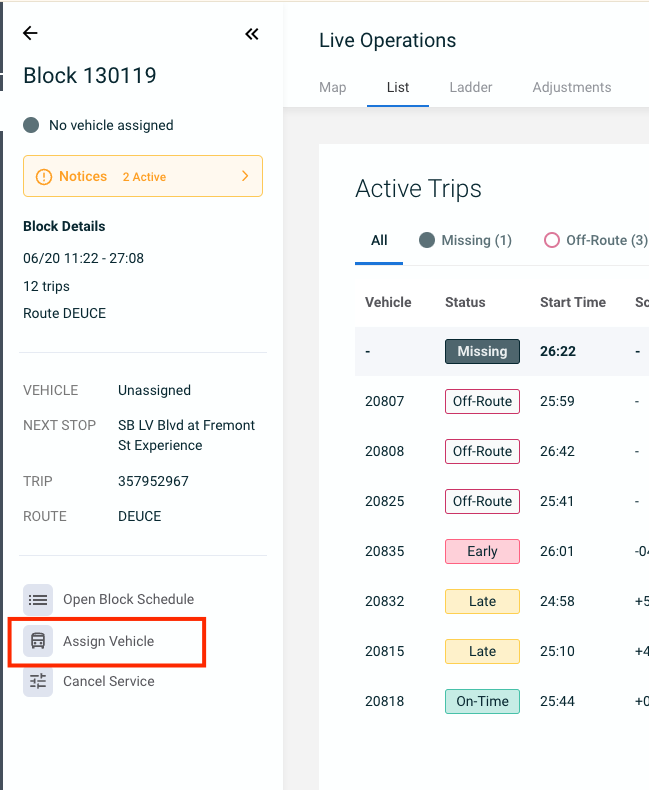Image resolution: width=649 pixels, height=790 pixels.
Task: Sort by the Vehicle column header
Action: tap(388, 302)
